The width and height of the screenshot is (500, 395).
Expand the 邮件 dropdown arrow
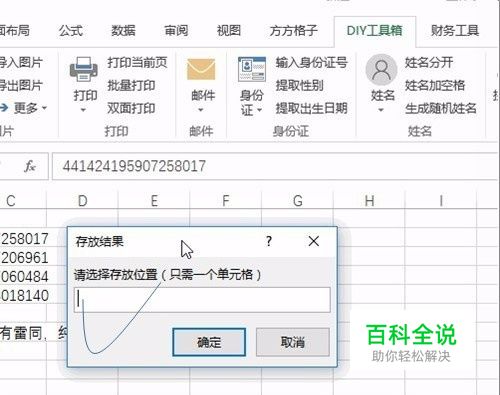pyautogui.click(x=201, y=110)
